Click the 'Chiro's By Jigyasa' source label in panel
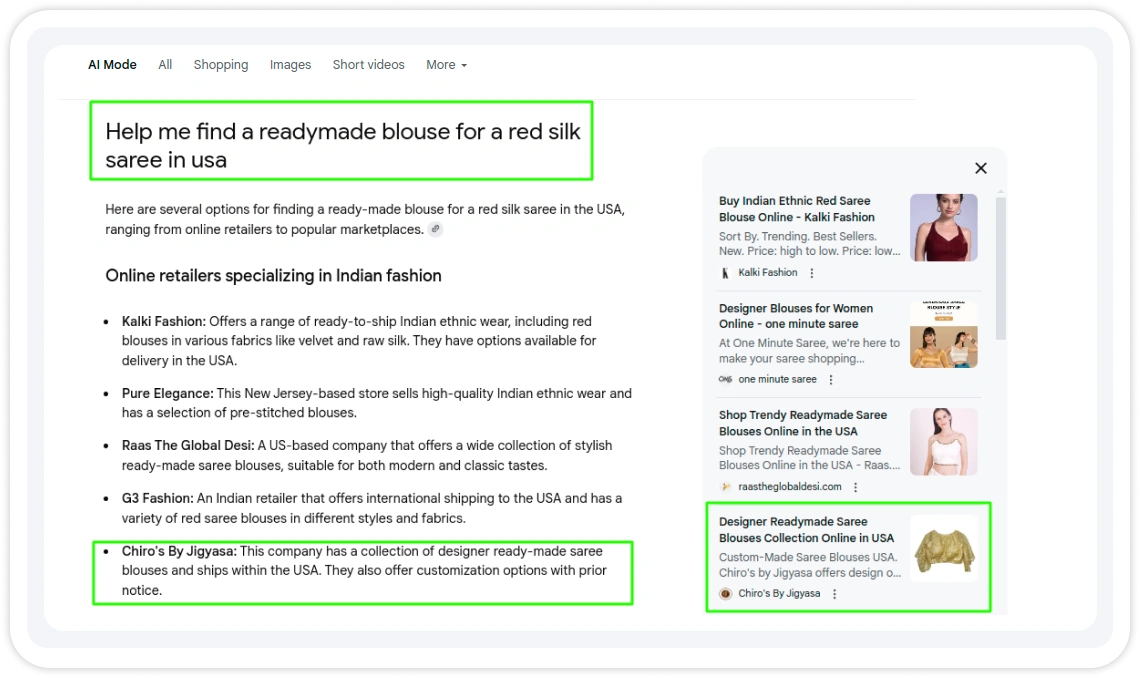Image resolution: width=1140 pixels, height=678 pixels. [779, 594]
